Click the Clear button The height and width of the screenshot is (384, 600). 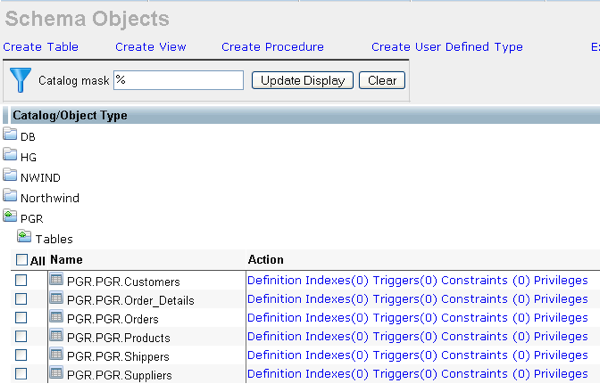pyautogui.click(x=382, y=80)
